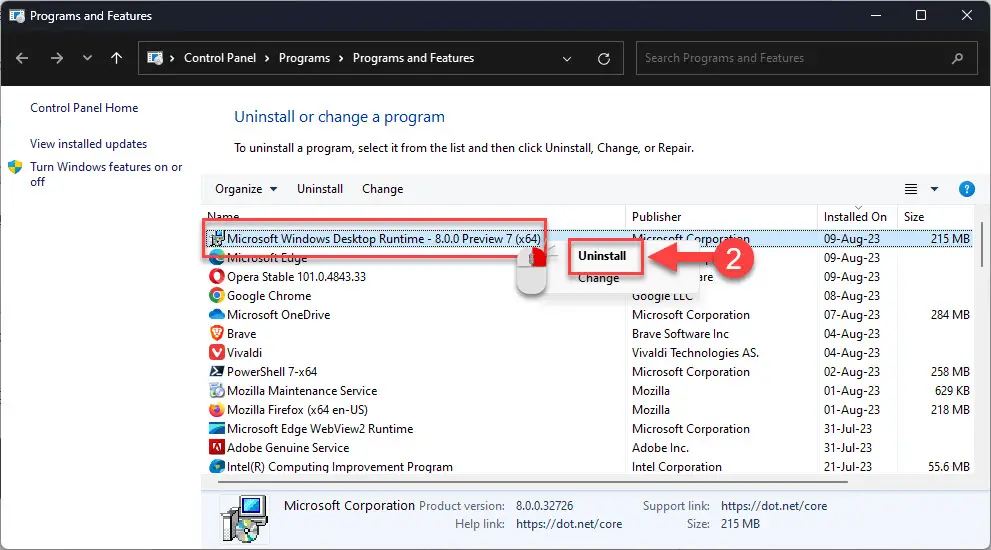Screen dimensions: 991x550
Task: Open Control Panel Home link
Action: pyautogui.click(x=84, y=108)
